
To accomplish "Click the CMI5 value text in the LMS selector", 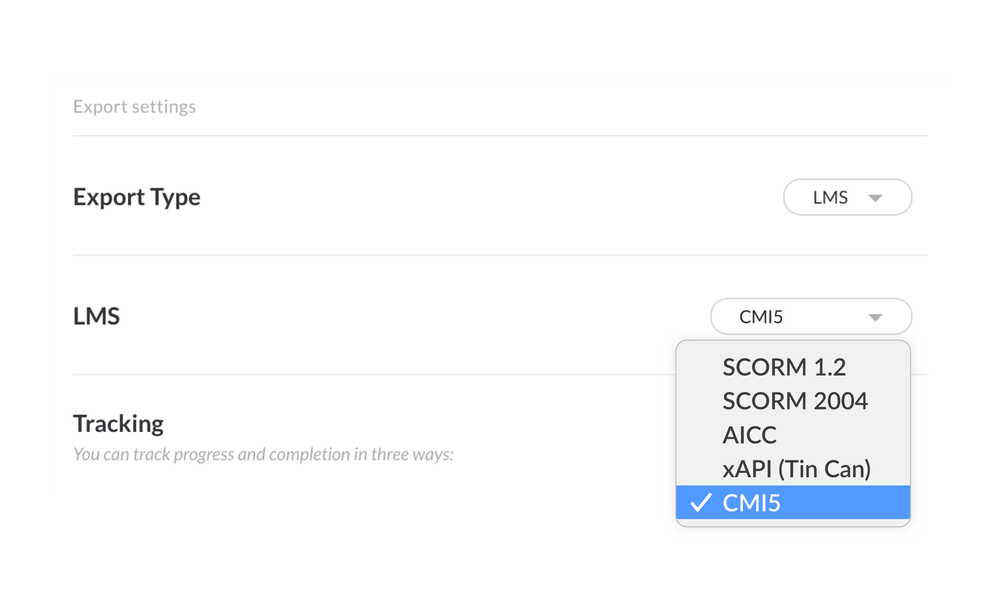I will (x=761, y=318).
